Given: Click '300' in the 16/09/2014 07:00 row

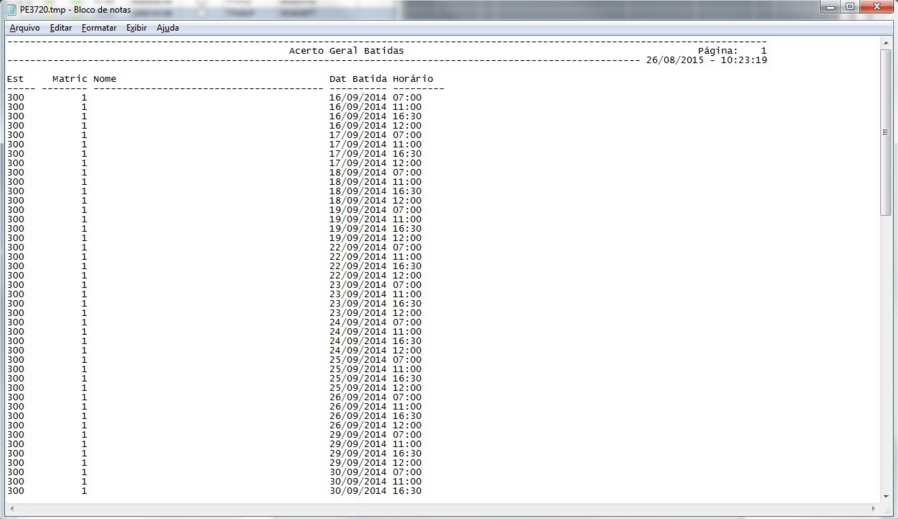Looking at the screenshot, I should click(x=15, y=97).
